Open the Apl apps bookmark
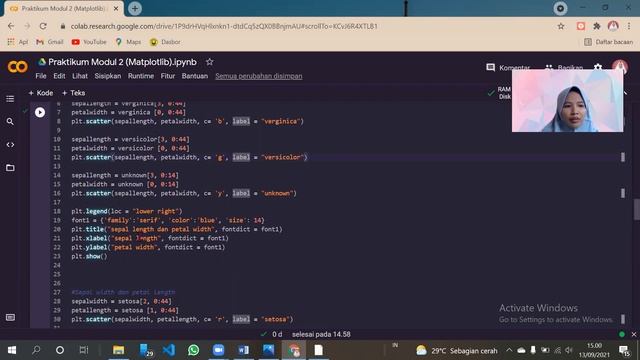640x360 pixels. pyautogui.click(x=18, y=42)
